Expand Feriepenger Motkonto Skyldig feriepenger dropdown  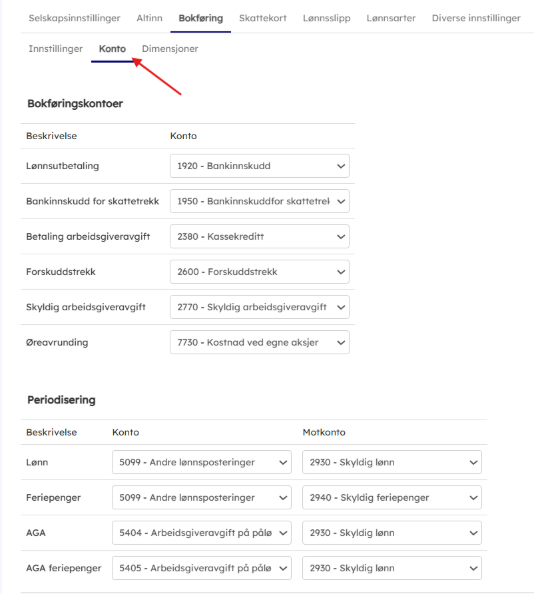(392, 497)
